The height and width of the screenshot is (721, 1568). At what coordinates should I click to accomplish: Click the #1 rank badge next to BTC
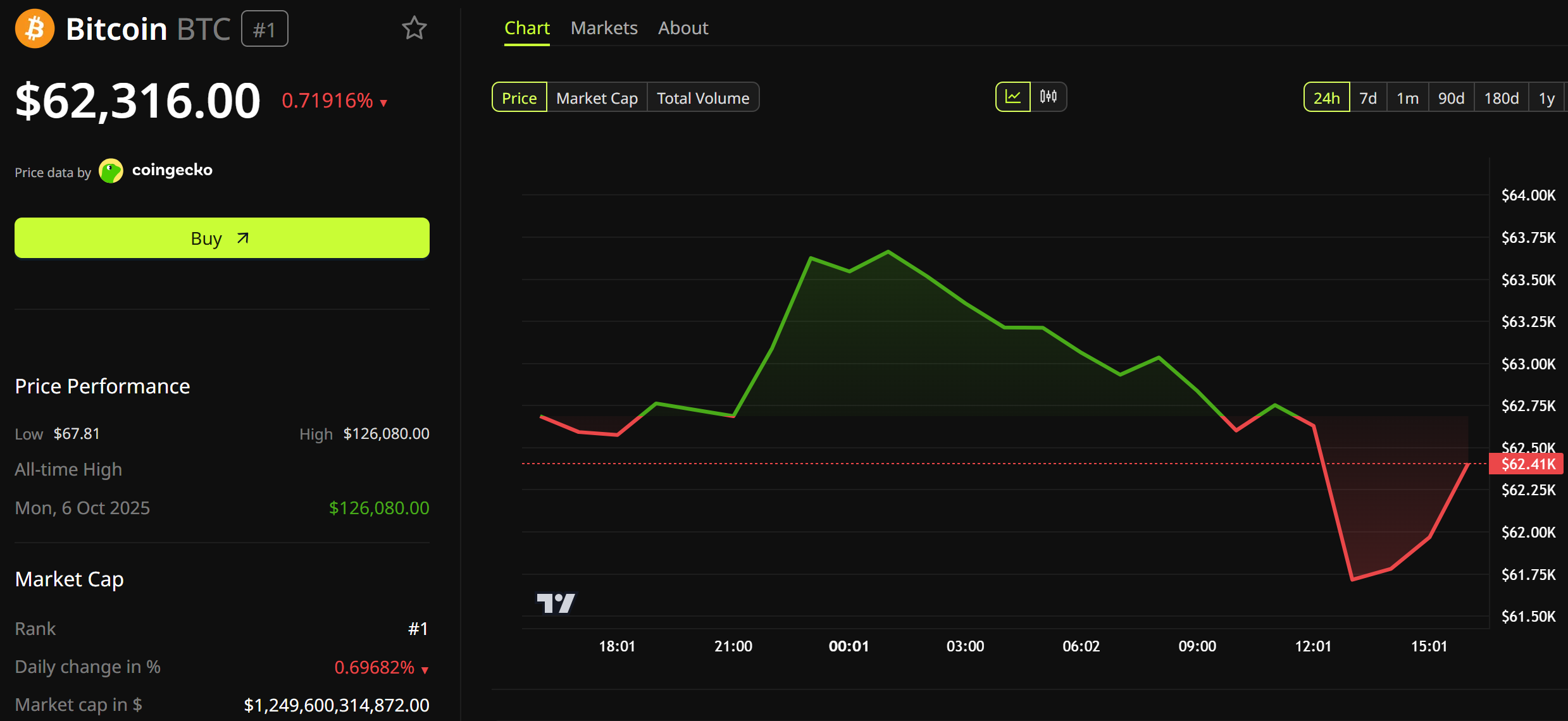[264, 29]
